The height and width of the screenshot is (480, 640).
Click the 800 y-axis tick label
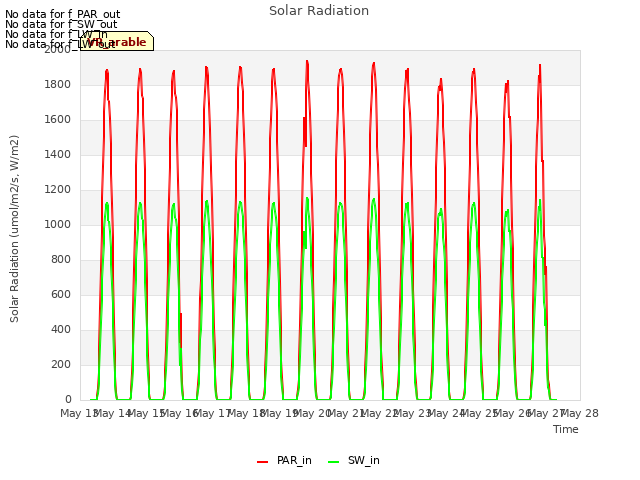point(61,260)
